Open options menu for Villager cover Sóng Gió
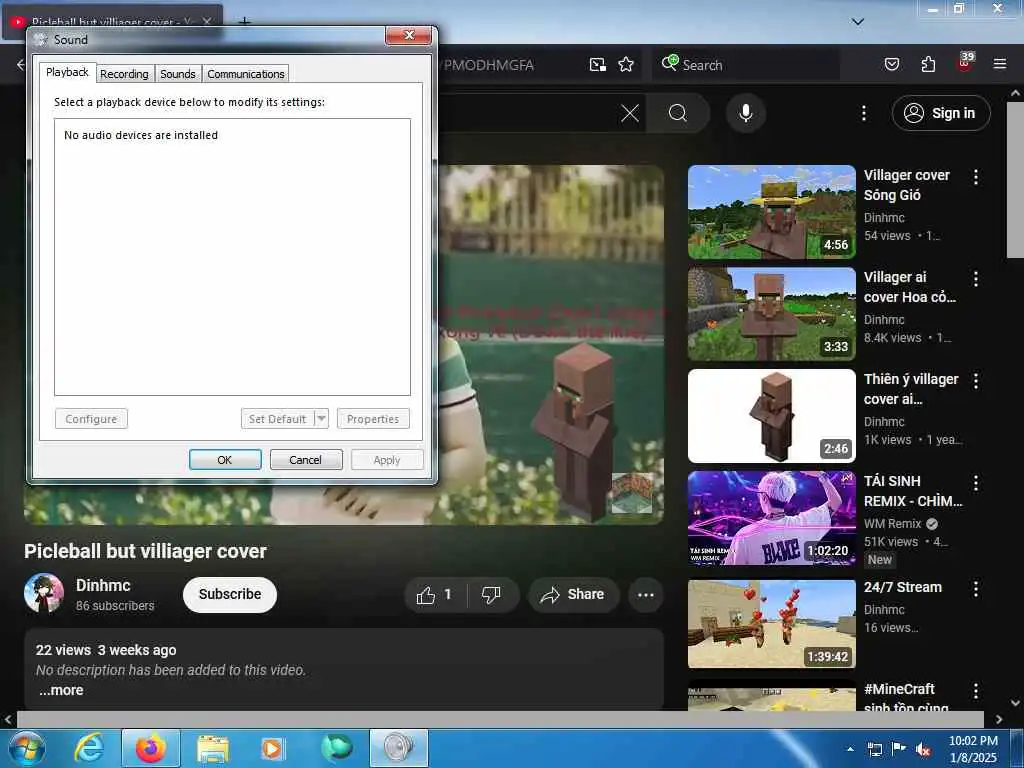Image resolution: width=1024 pixels, height=768 pixels. tap(975, 177)
